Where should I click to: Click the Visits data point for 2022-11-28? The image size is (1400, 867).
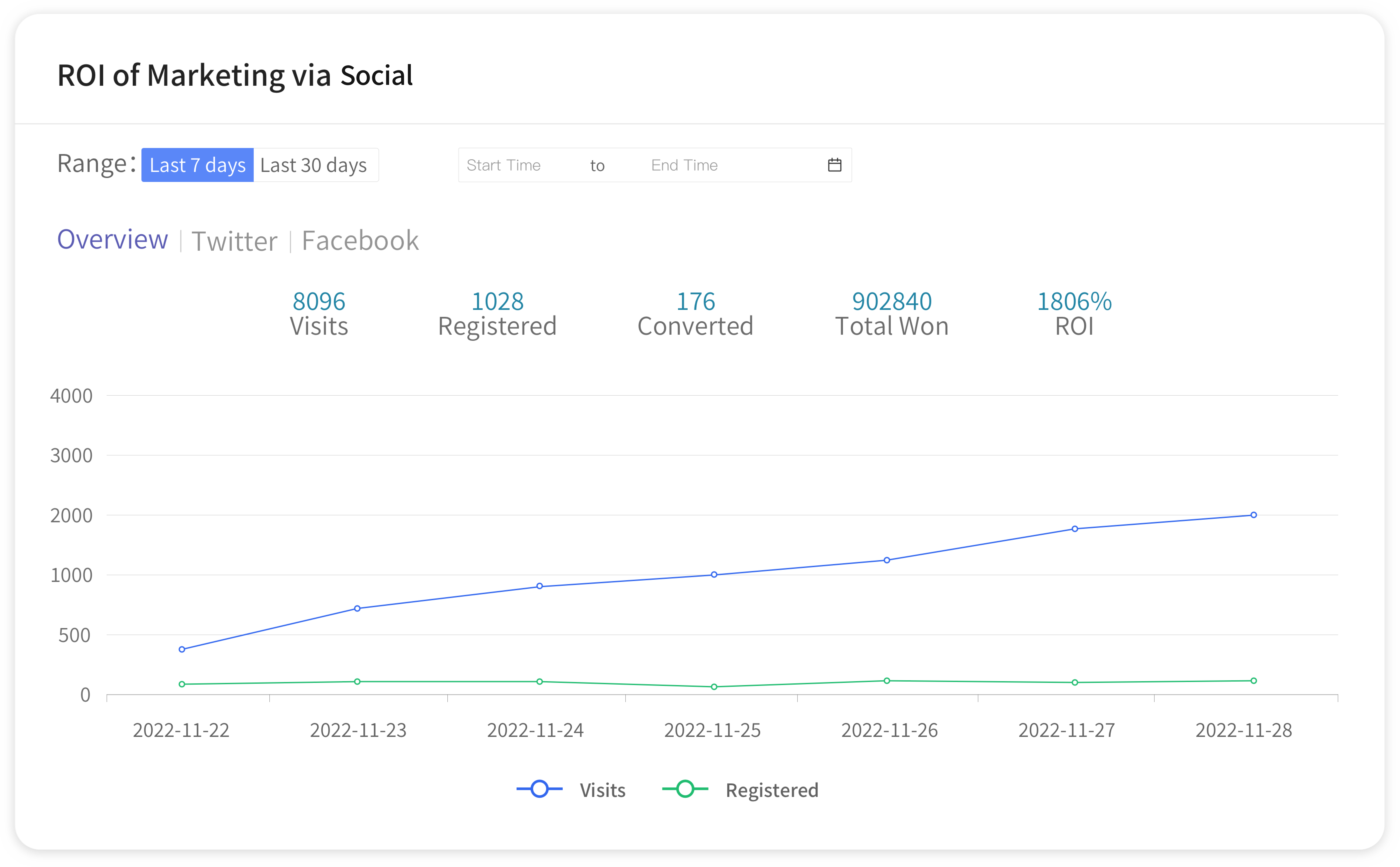[x=1253, y=515]
